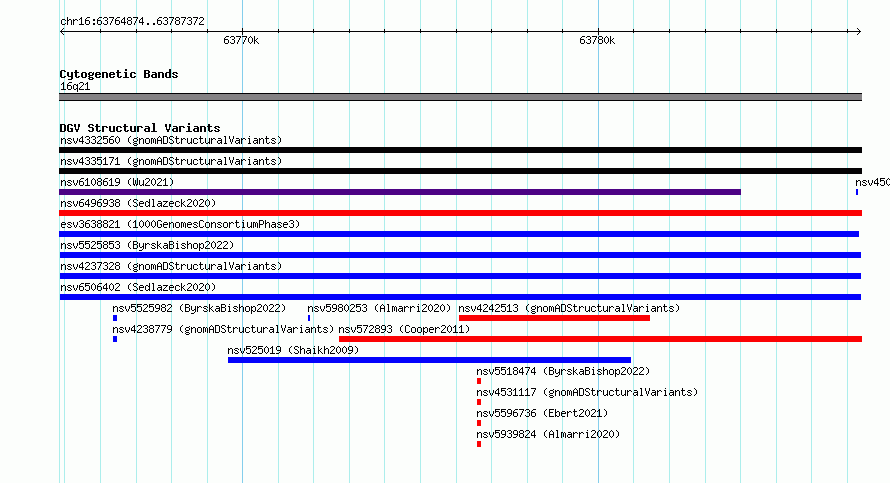
Task: Click the 16q21 band label
Action: (75, 86)
